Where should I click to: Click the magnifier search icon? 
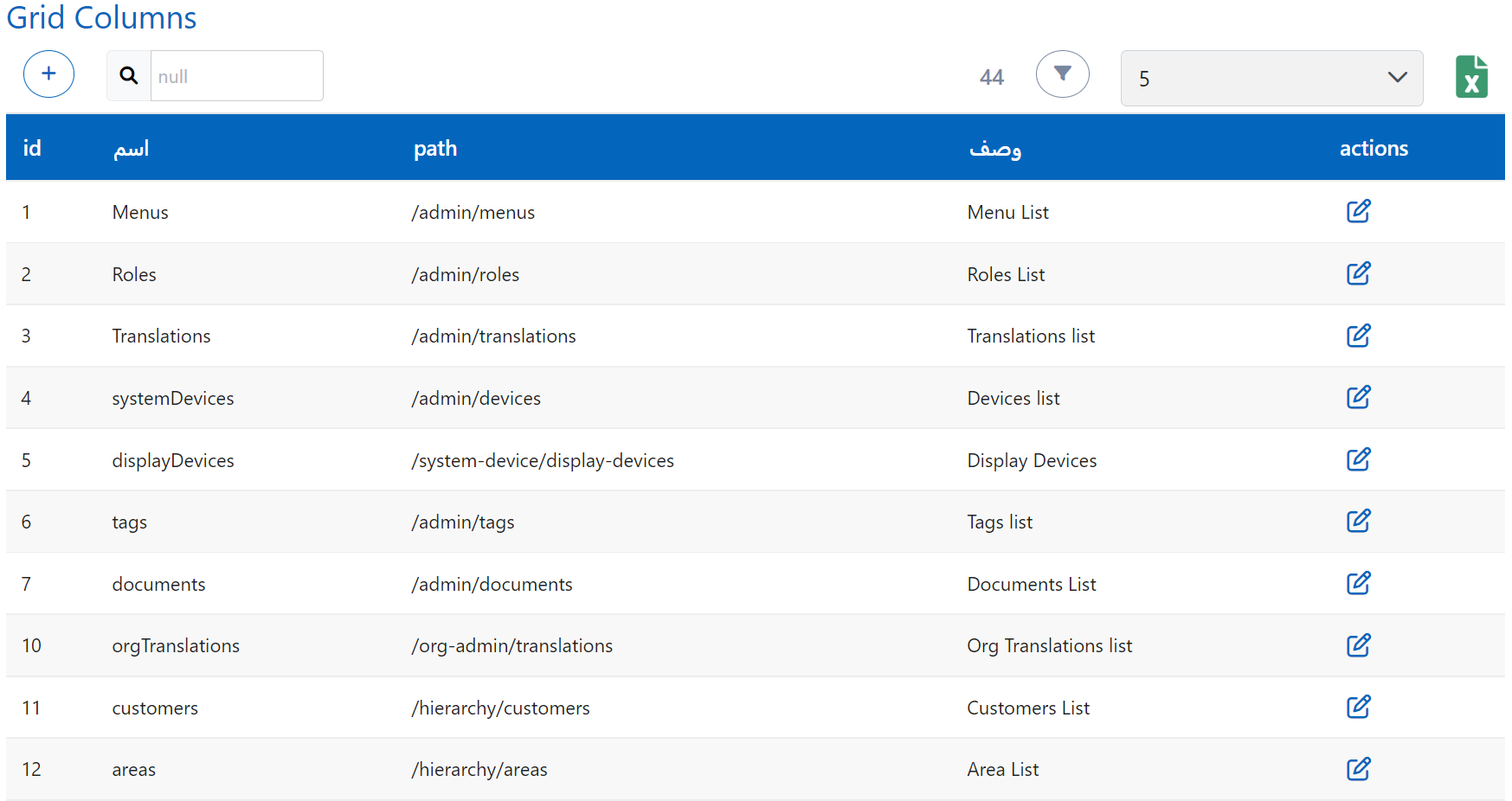[129, 76]
